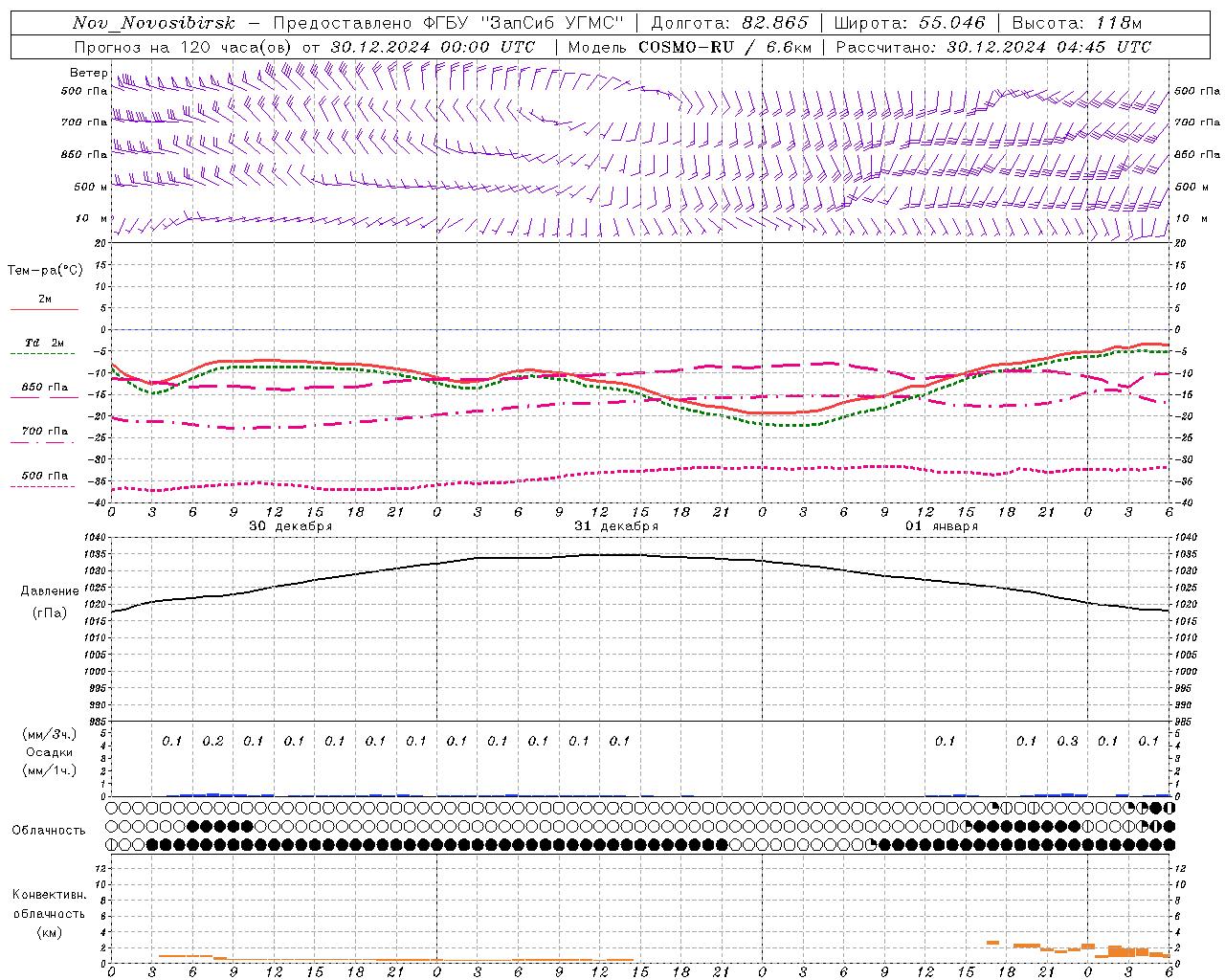Click the '985' value on right pressure axis

1186,722
